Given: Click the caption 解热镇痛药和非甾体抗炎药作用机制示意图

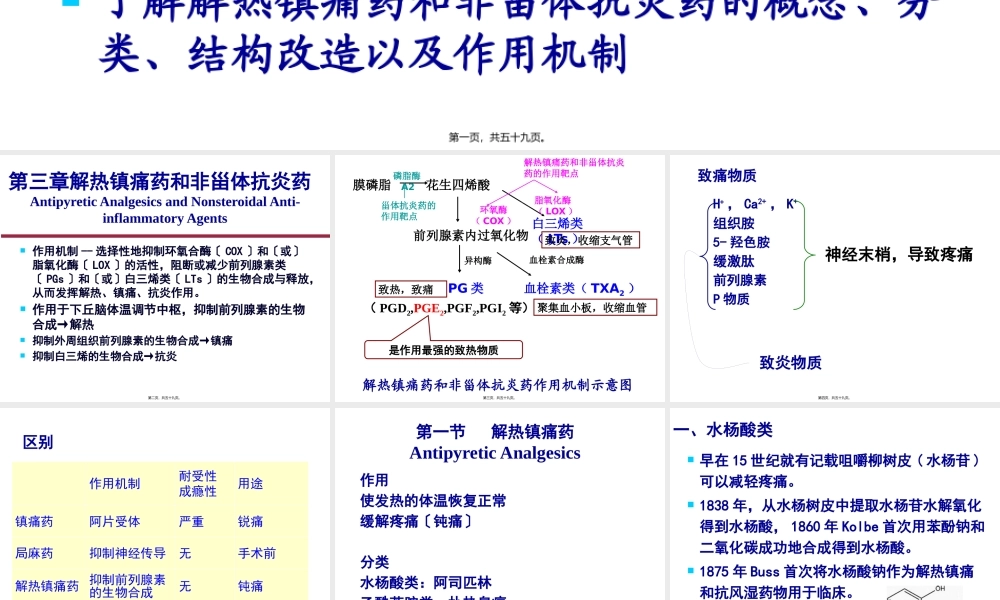Looking at the screenshot, I should click(x=497, y=384).
